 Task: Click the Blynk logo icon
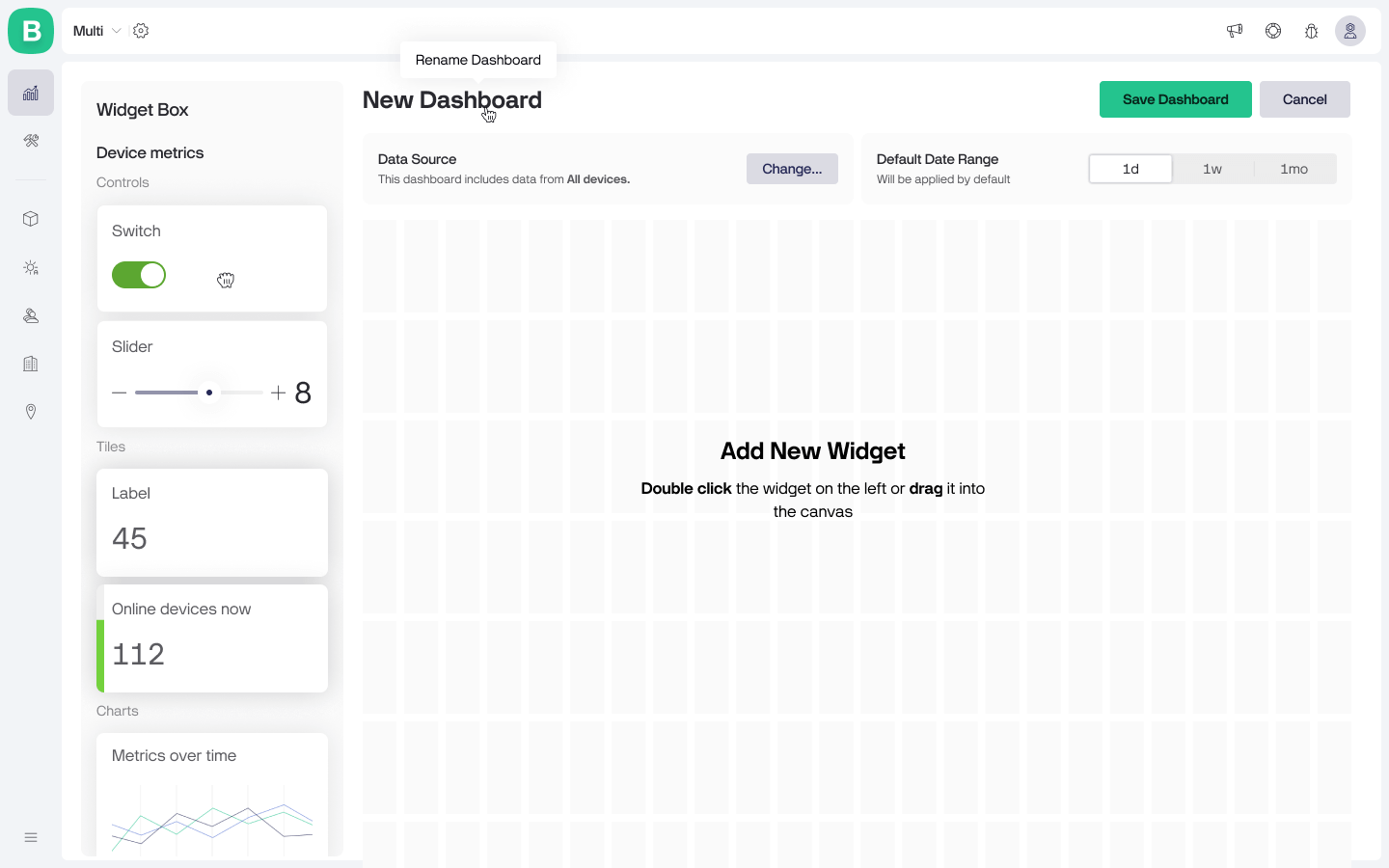(x=31, y=31)
